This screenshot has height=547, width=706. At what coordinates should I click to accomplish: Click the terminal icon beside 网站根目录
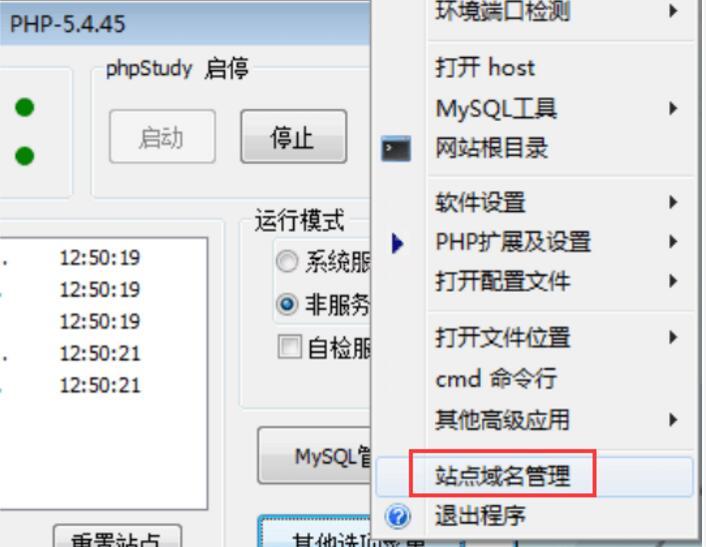396,149
